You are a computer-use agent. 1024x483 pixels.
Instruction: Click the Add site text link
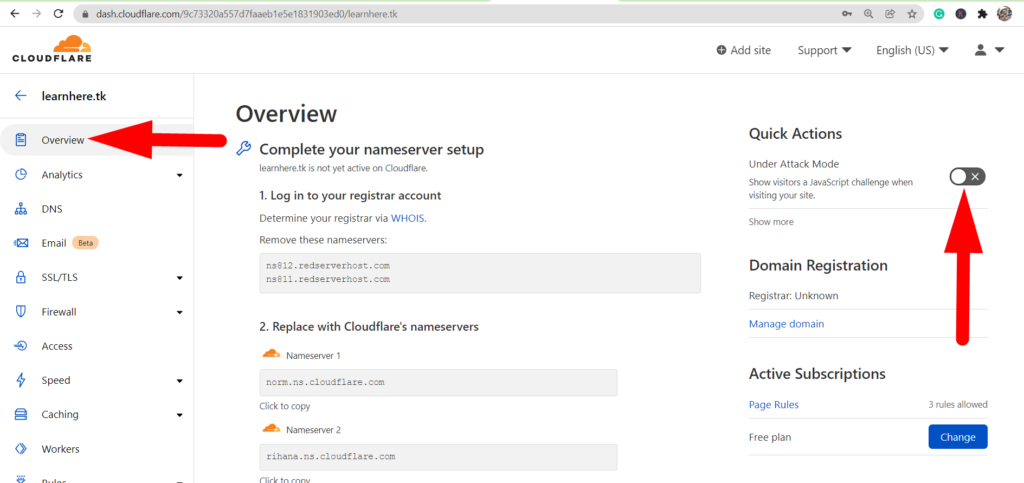click(750, 50)
